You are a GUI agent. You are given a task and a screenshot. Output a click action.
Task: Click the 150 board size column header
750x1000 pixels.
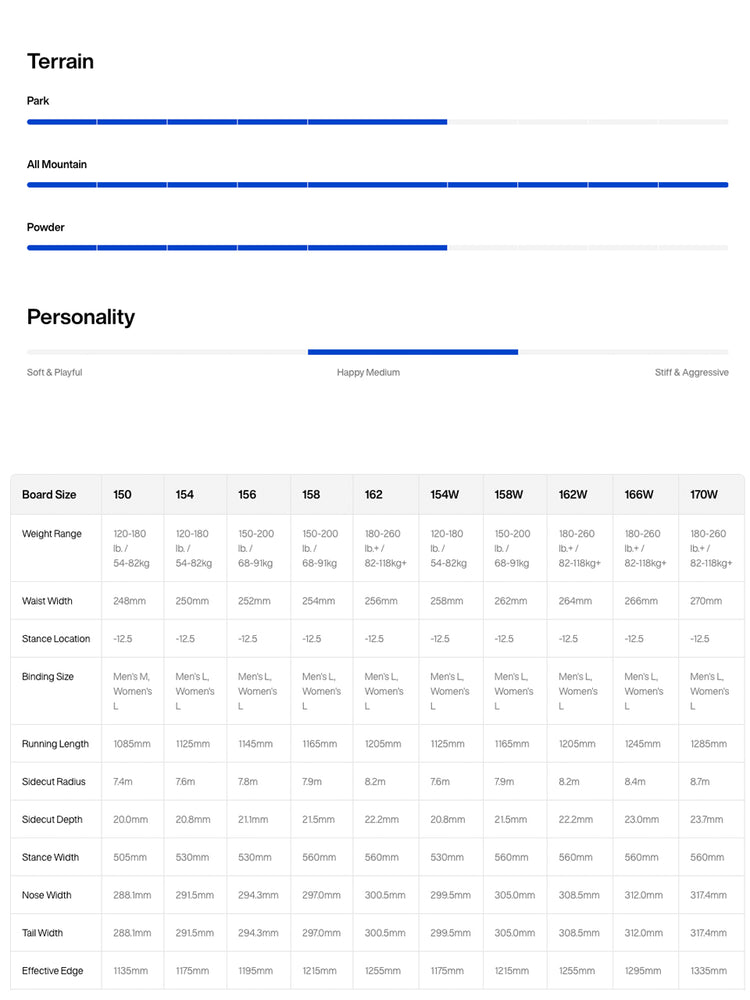point(122,494)
